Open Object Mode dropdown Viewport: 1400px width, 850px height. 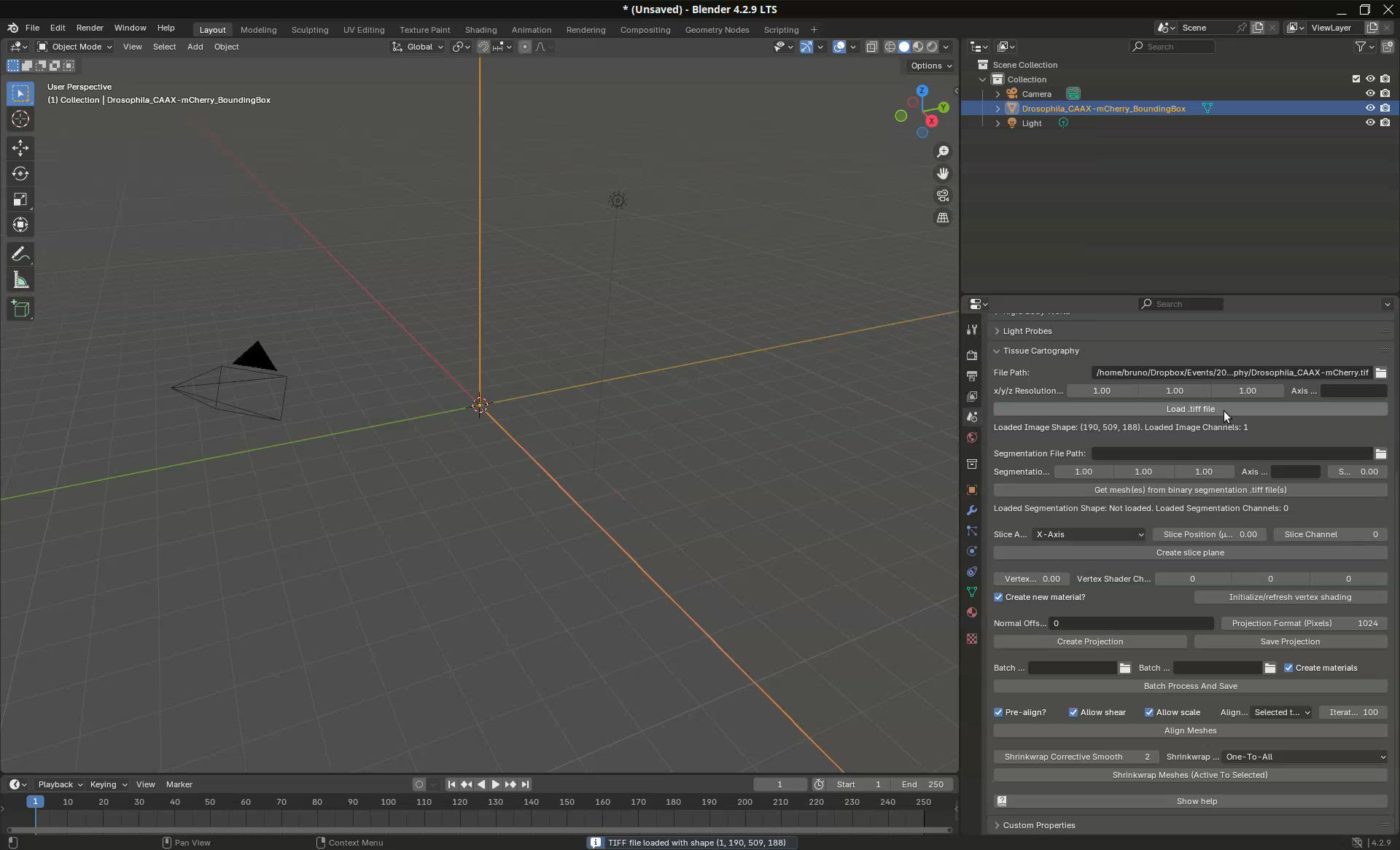75,47
